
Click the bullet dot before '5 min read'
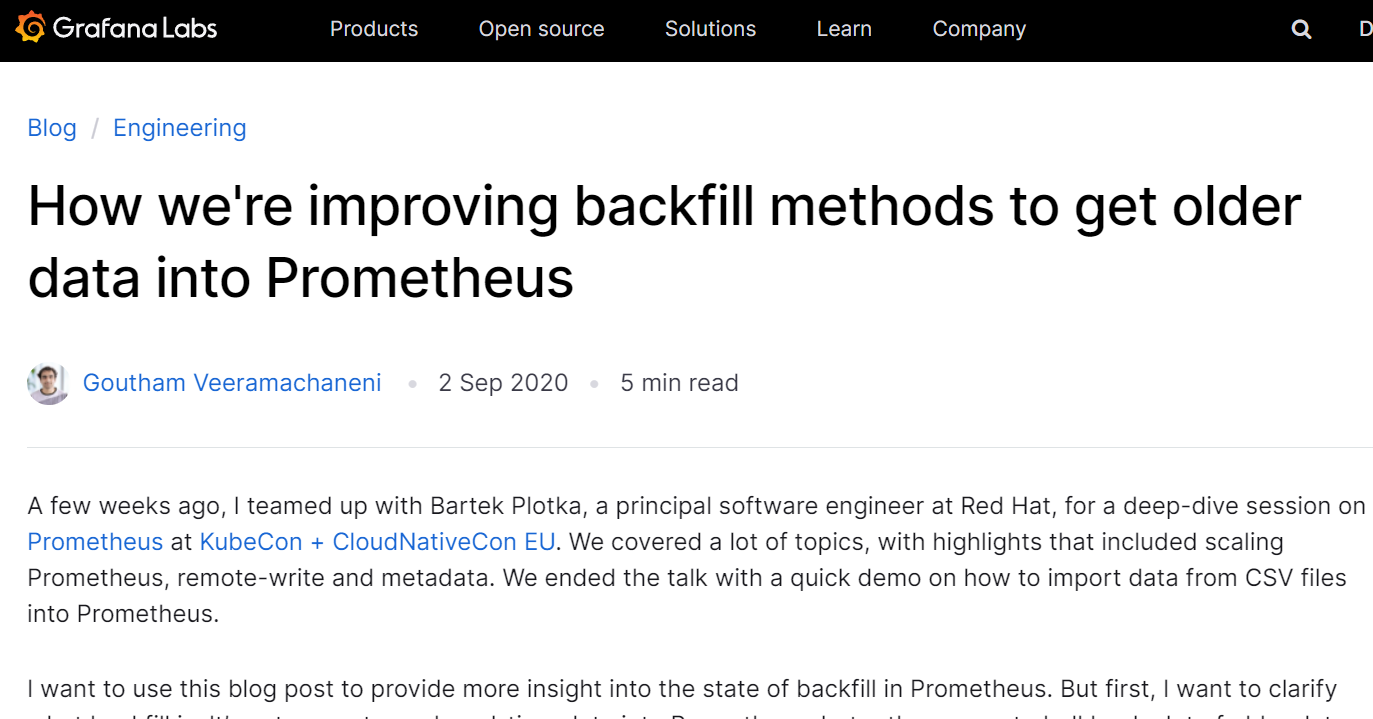594,383
